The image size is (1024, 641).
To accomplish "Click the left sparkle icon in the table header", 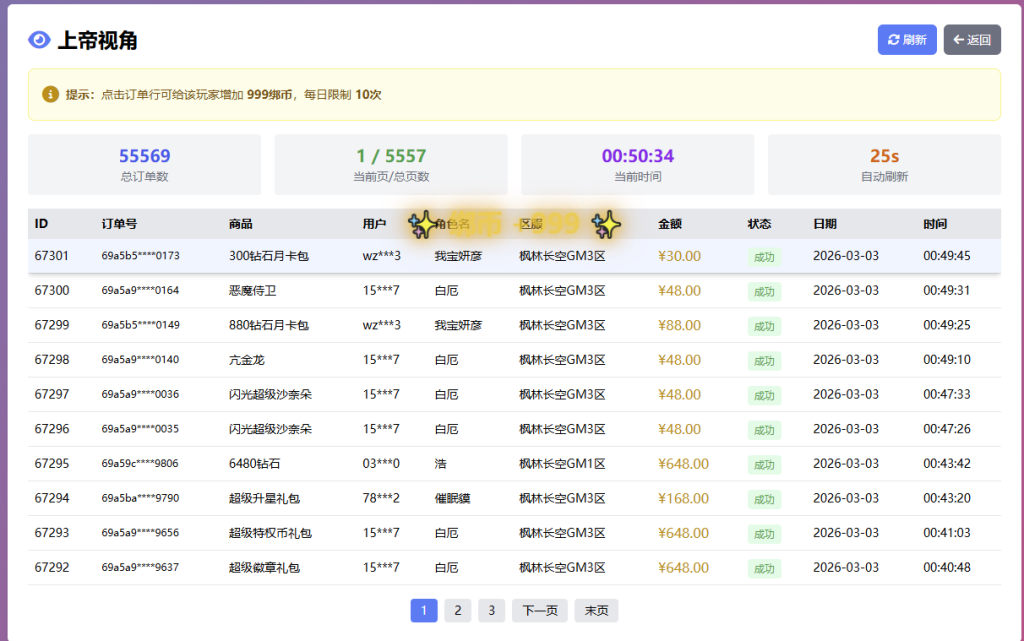I will pos(423,225).
